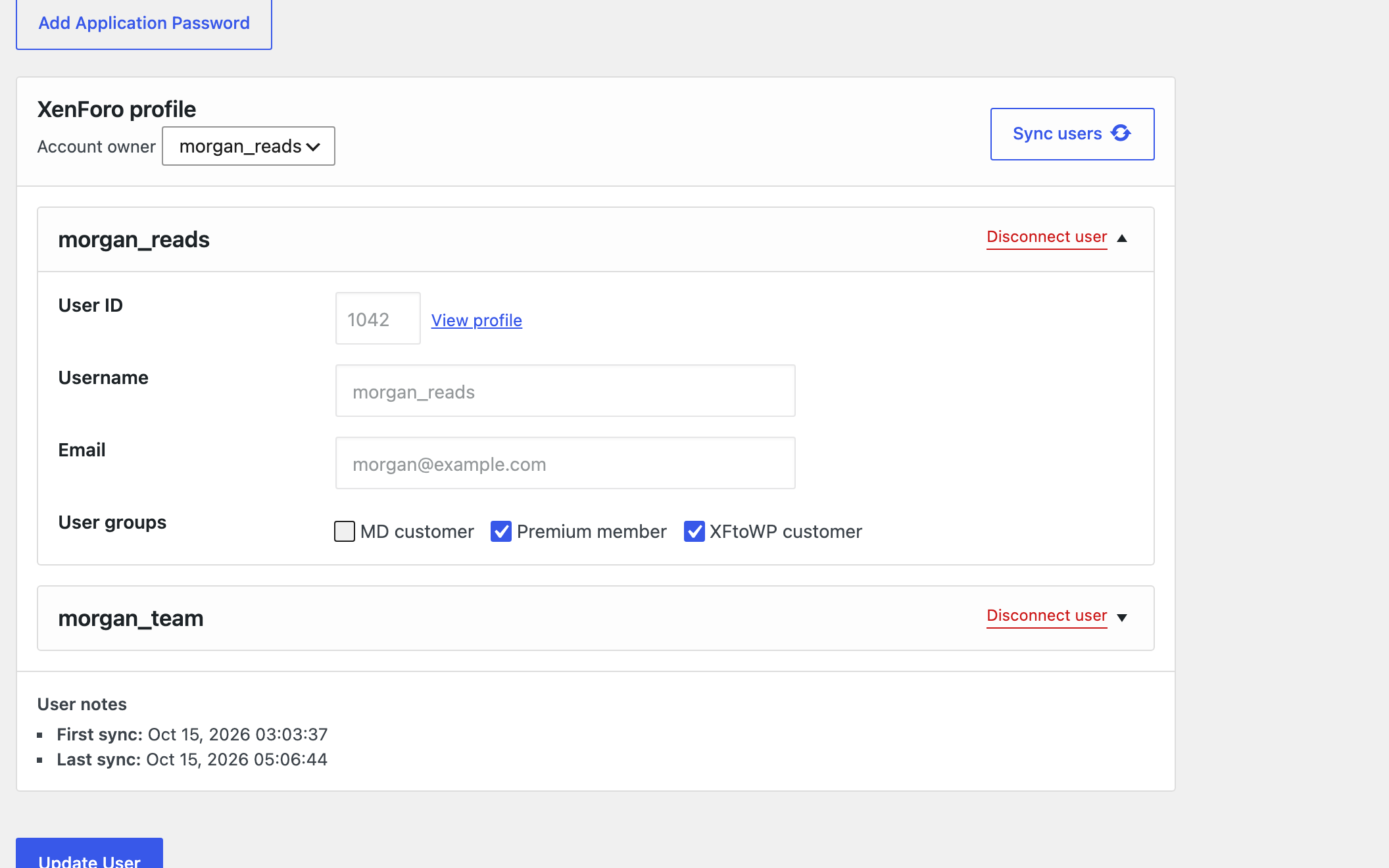The width and height of the screenshot is (1389, 868).
Task: Click the Email label text
Action: [82, 450]
